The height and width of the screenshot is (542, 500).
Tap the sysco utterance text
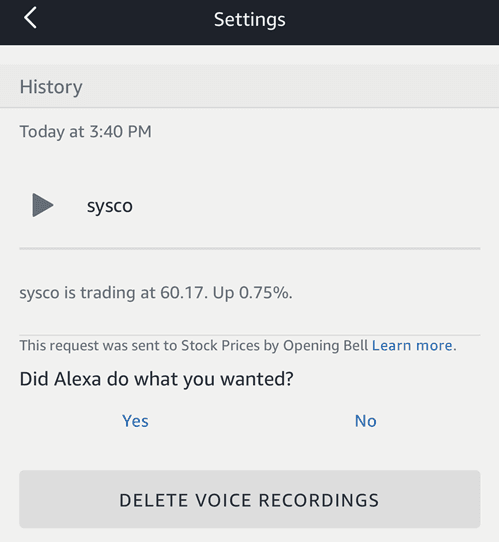110,206
